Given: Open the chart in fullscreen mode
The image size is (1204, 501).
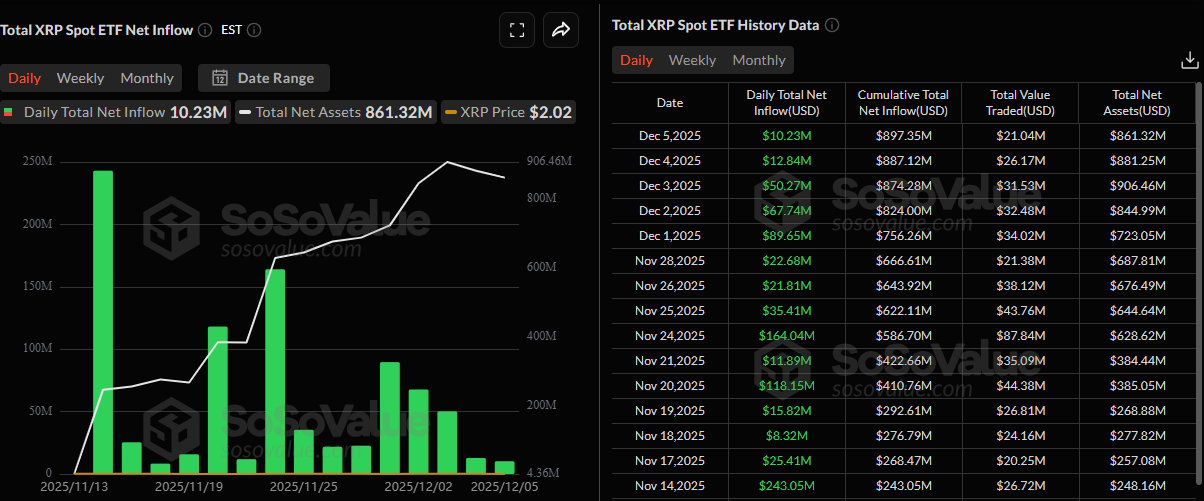Looking at the screenshot, I should [517, 30].
